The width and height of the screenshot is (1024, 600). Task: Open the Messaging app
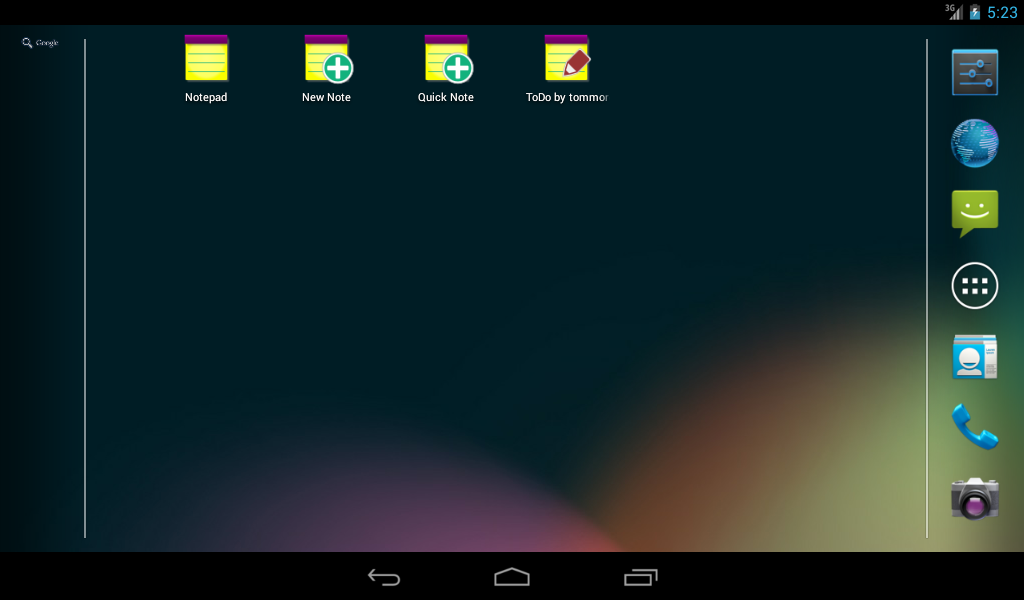click(x=973, y=214)
